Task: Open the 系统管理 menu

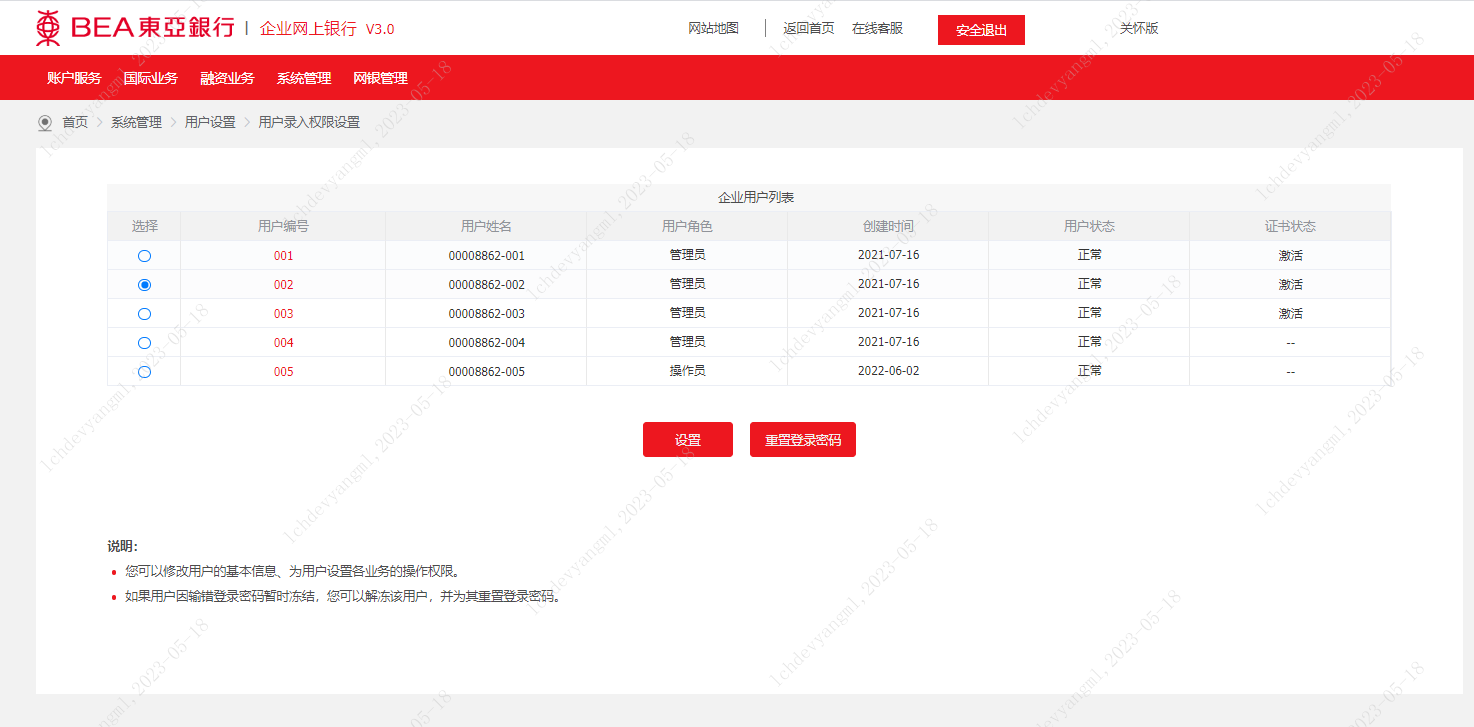Action: (x=304, y=78)
